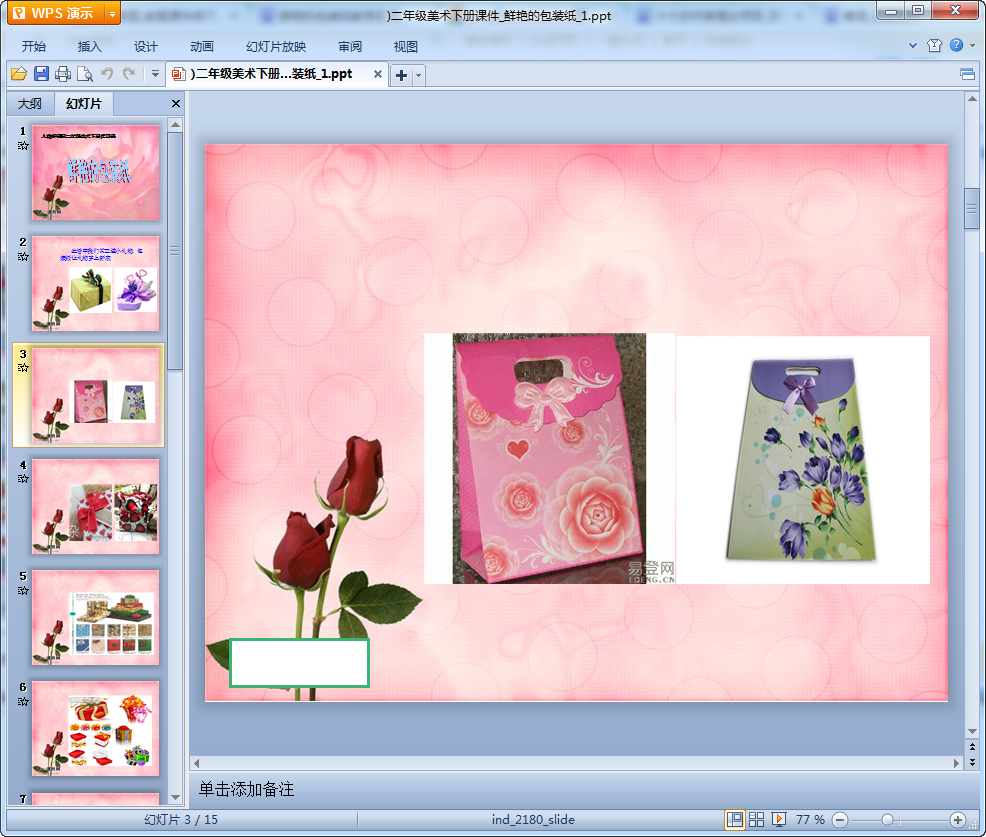Open file with the folder icon
986x837 pixels.
pos(19,74)
